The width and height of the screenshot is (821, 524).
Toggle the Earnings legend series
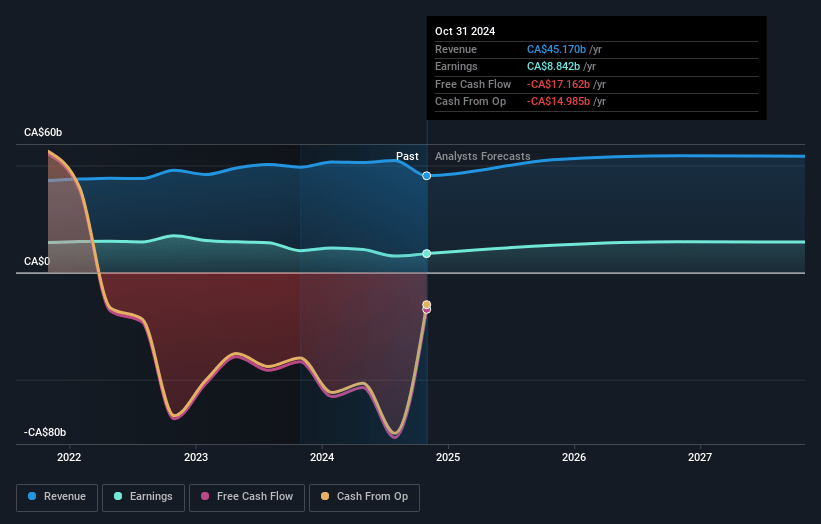(x=143, y=497)
